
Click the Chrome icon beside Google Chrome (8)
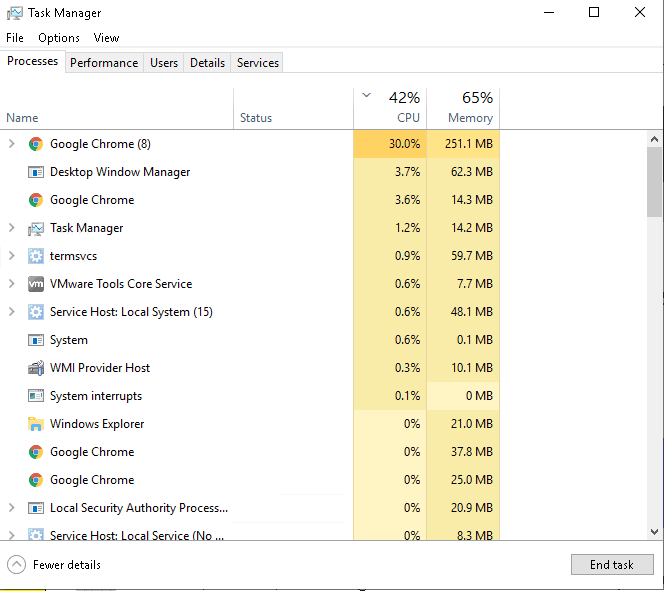pyautogui.click(x=36, y=144)
